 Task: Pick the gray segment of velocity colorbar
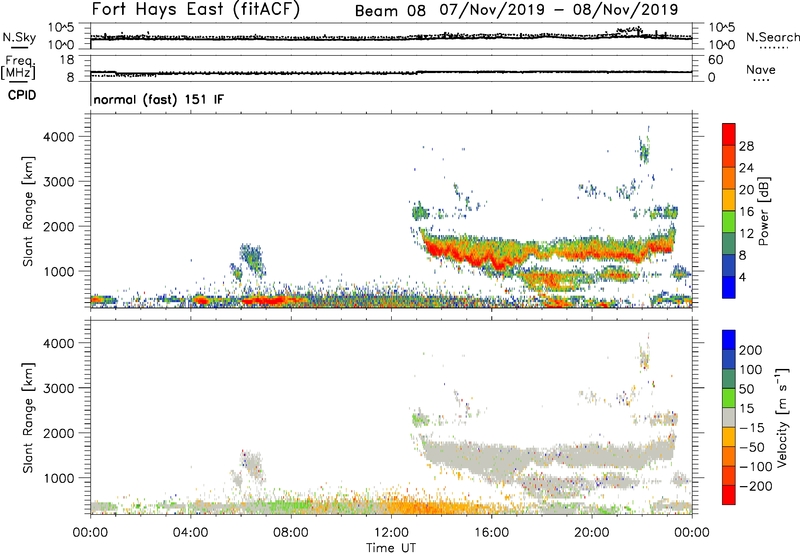coord(729,418)
